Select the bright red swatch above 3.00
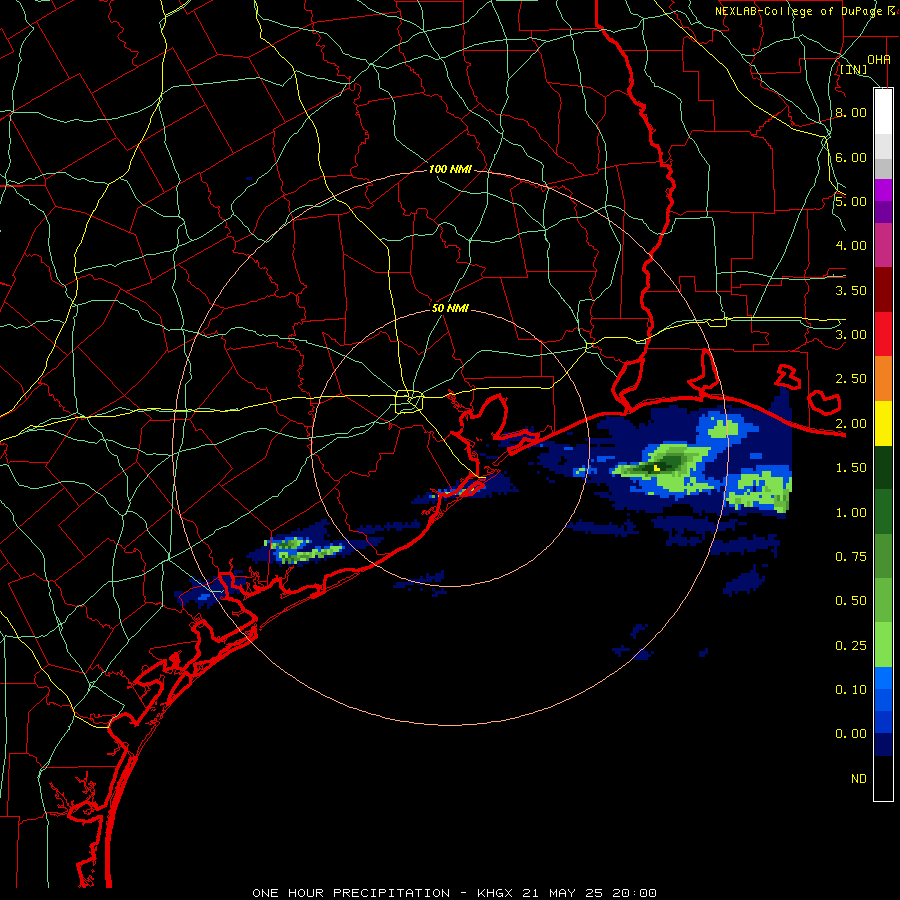 883,334
